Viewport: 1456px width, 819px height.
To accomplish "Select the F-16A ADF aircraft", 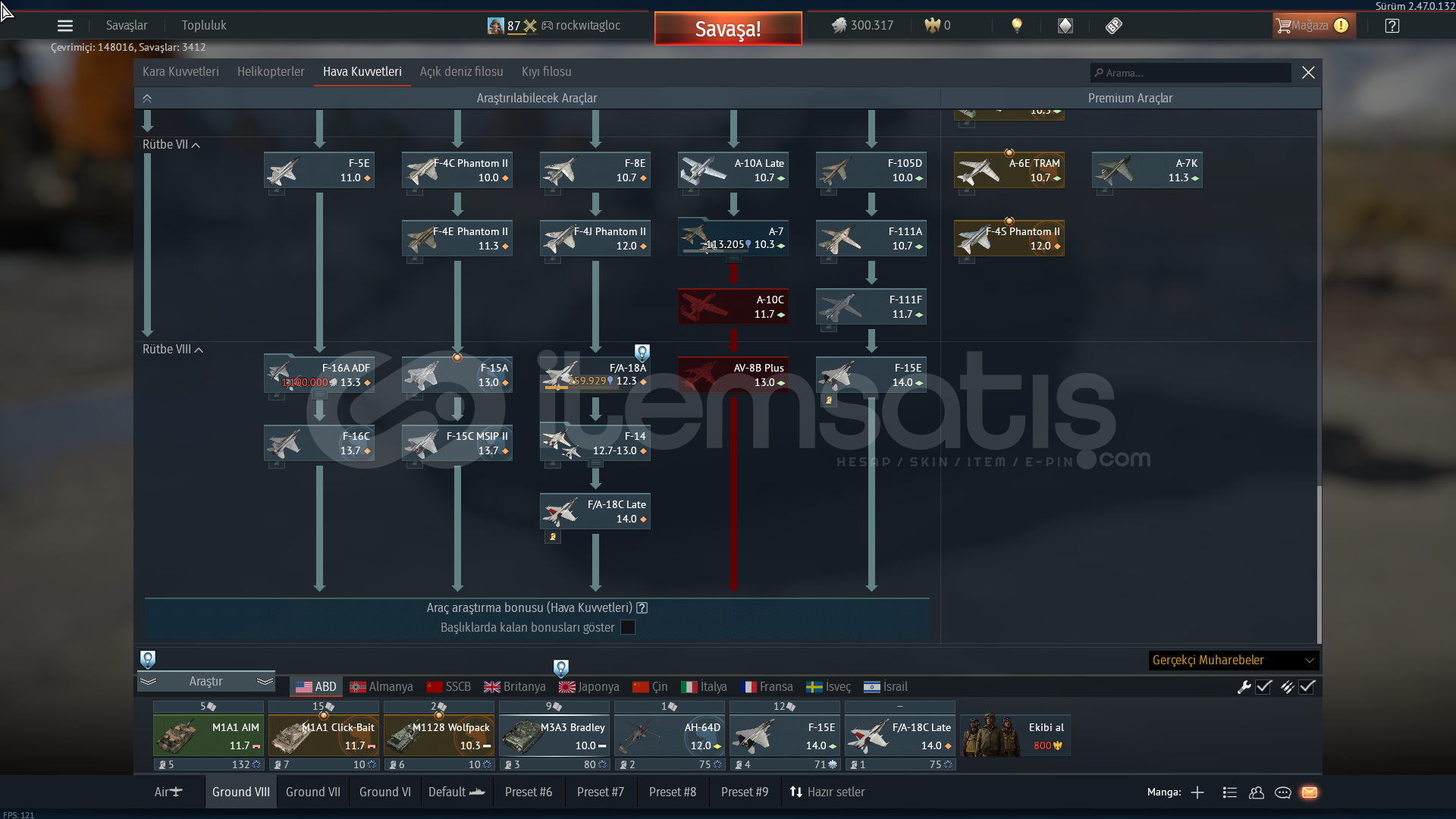I will [x=319, y=375].
